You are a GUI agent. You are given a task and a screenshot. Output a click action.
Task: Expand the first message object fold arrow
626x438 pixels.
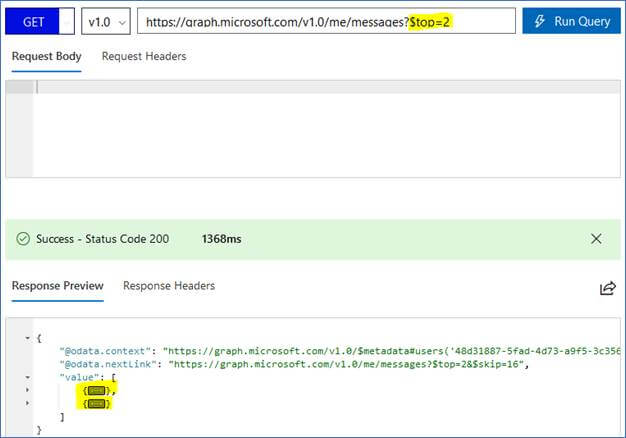27,391
